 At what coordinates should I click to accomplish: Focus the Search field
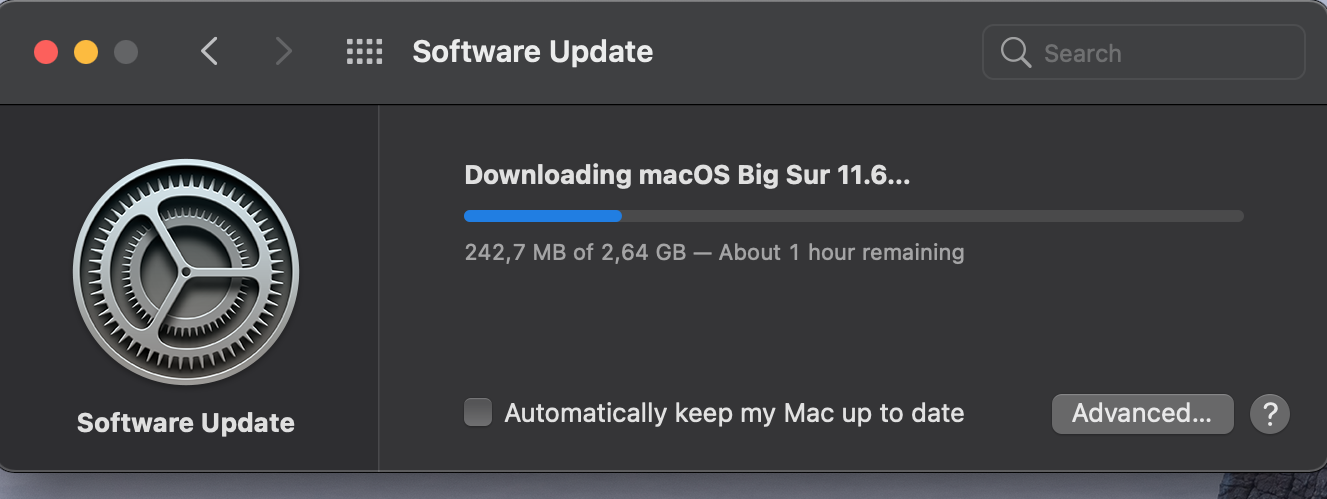1144,53
